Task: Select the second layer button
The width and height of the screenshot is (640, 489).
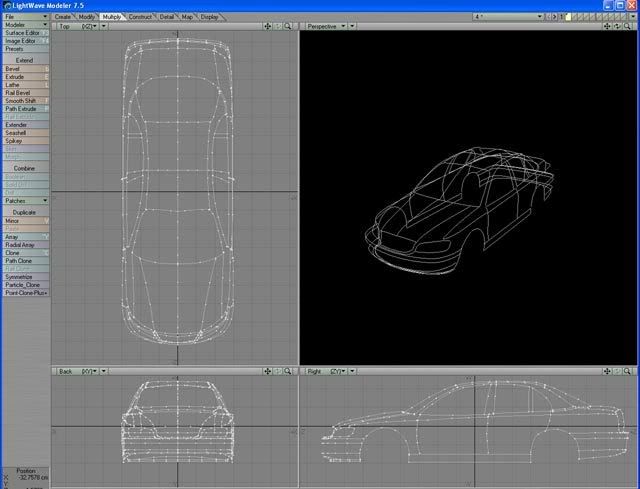Action: click(574, 17)
